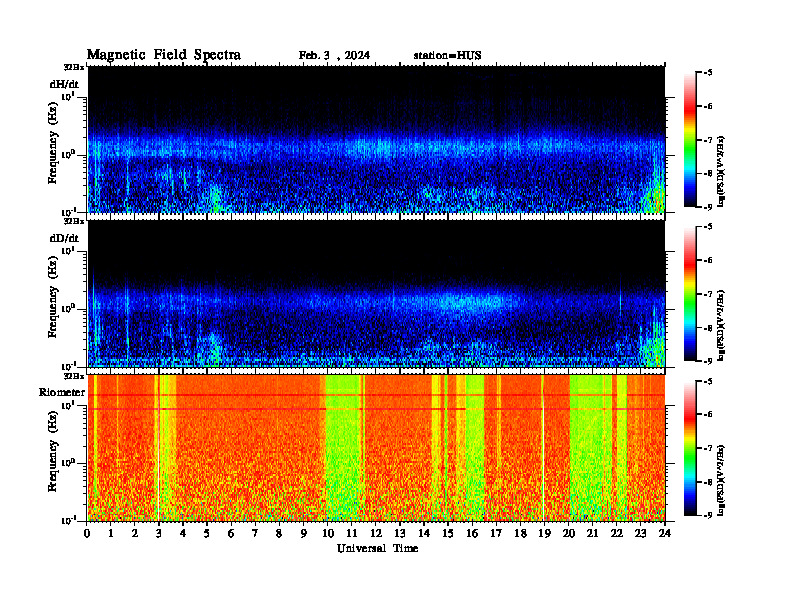This screenshot has width=792, height=612.
Task: Click the hour "7" tick label
Action: pyautogui.click(x=255, y=534)
